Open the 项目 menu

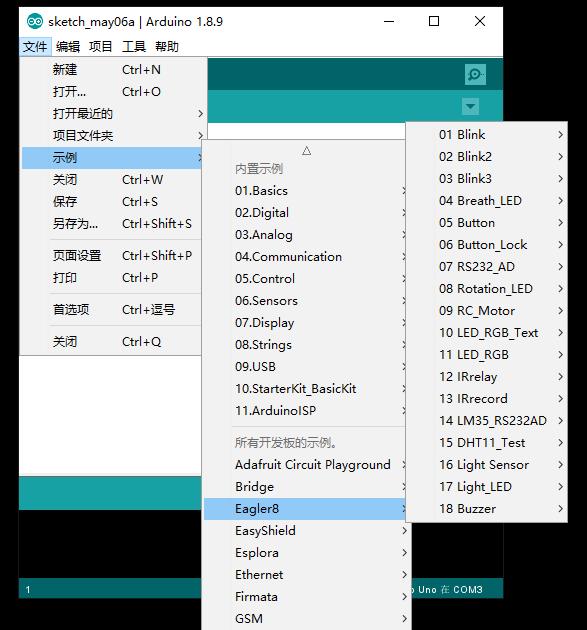pos(100,47)
